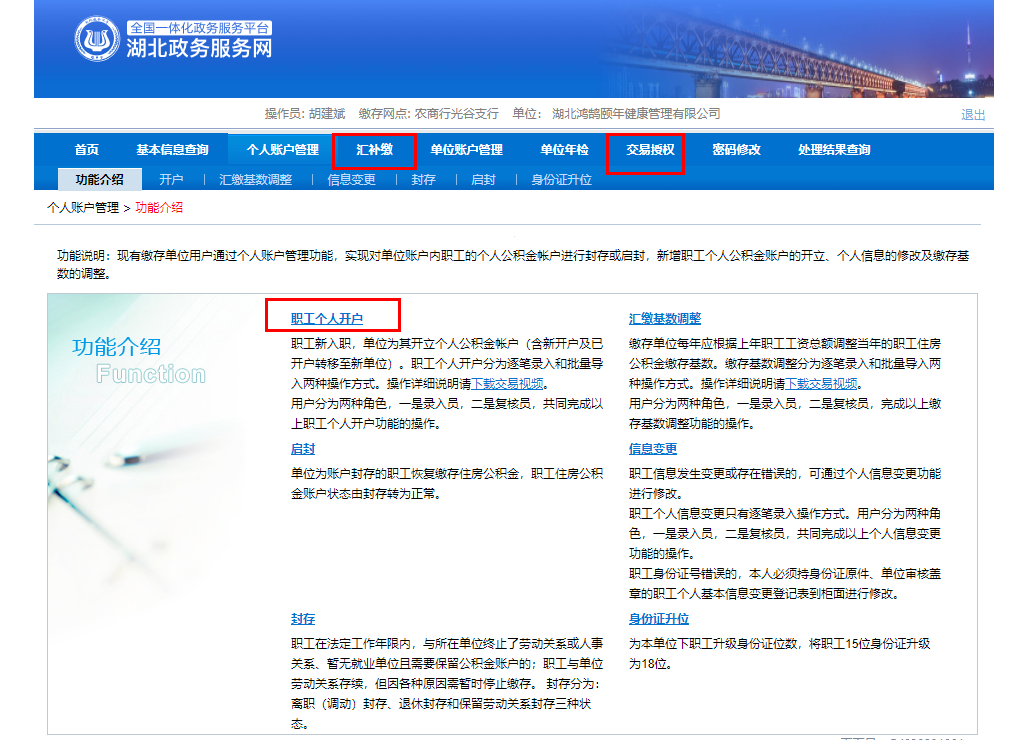
Task: Open the 封存 content heading link
Action: click(302, 618)
